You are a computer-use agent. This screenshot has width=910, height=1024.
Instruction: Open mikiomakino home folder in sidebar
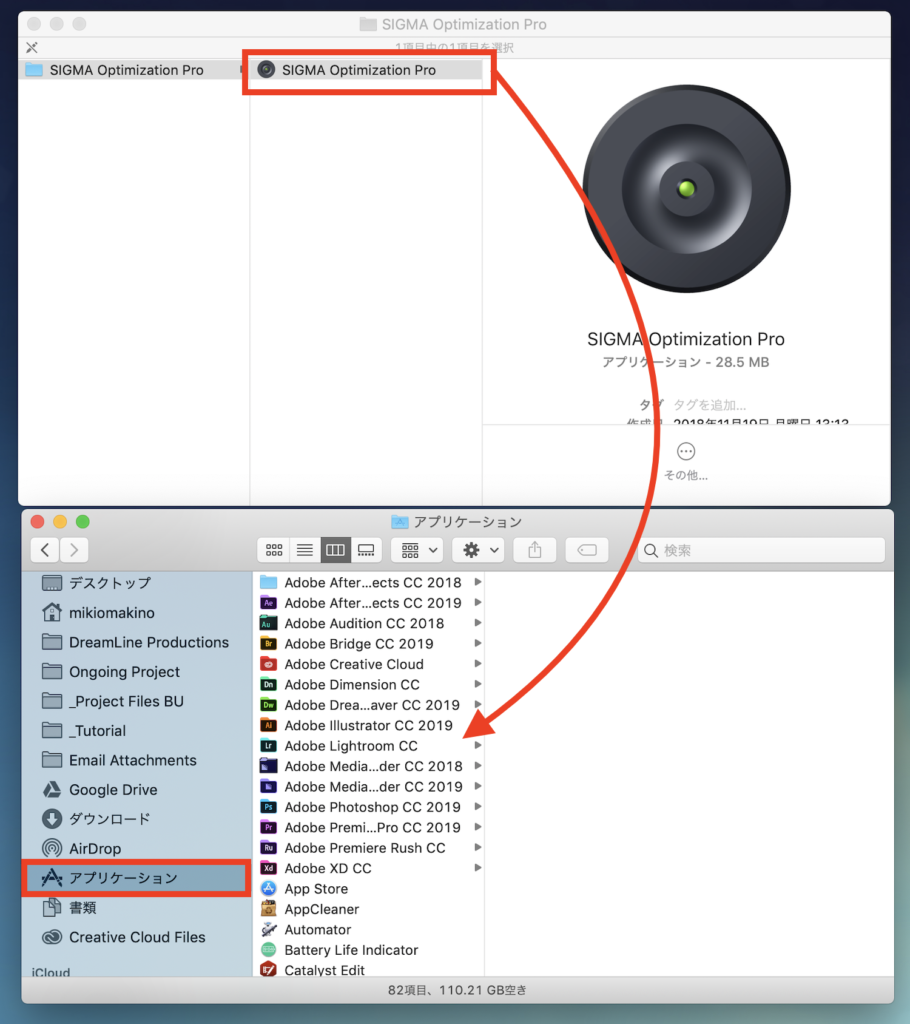[135, 613]
